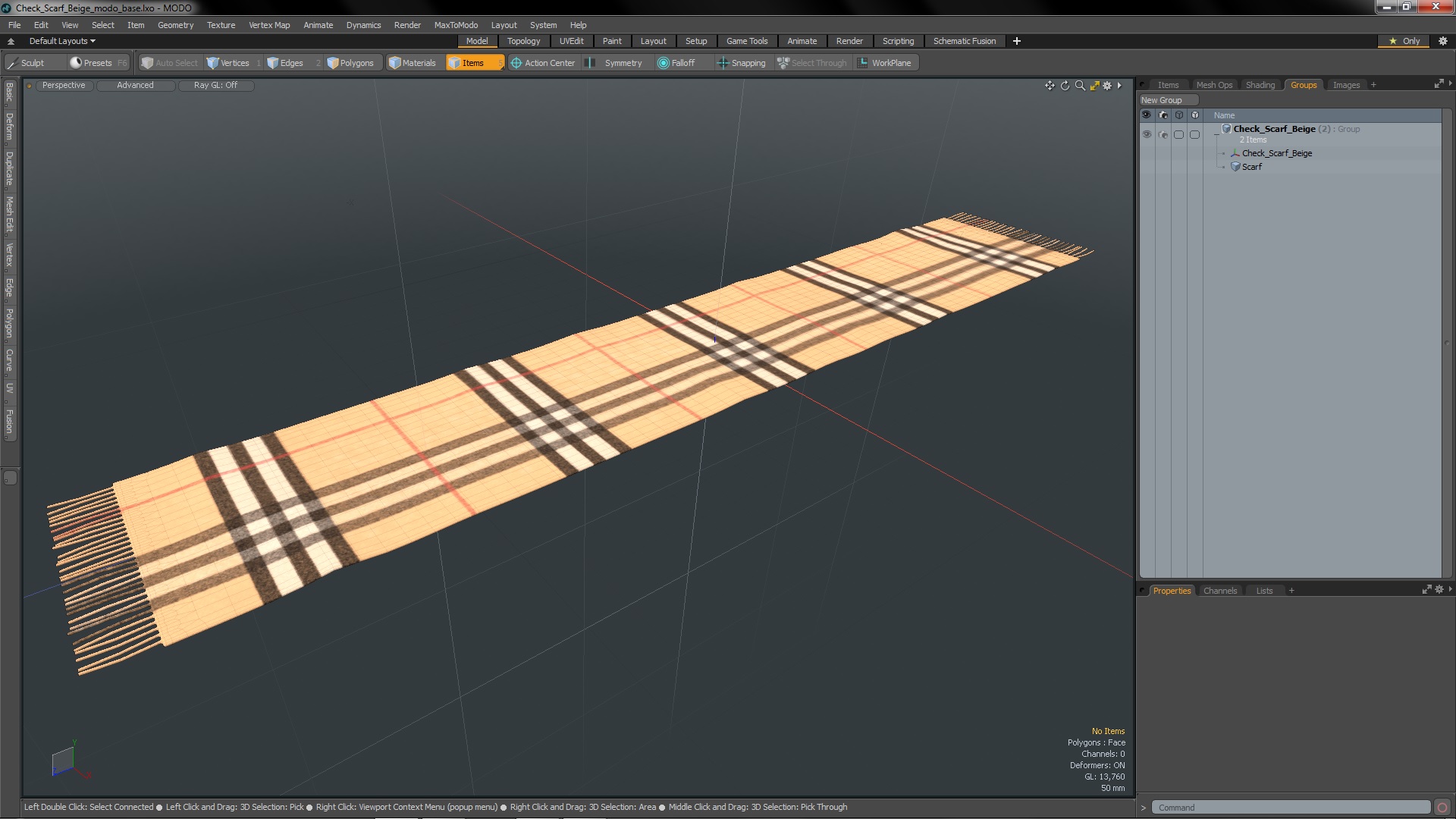Click the viewport zoom magnifier icon

pyautogui.click(x=1080, y=86)
